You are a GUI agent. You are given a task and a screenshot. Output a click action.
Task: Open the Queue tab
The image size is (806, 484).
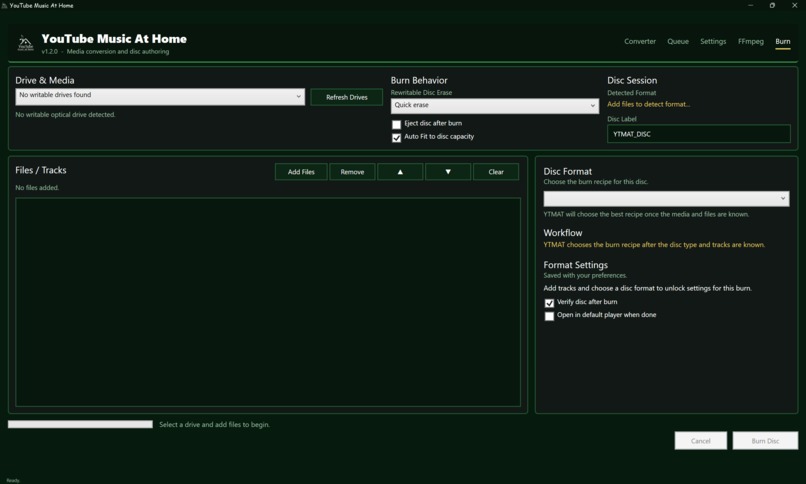tap(678, 41)
